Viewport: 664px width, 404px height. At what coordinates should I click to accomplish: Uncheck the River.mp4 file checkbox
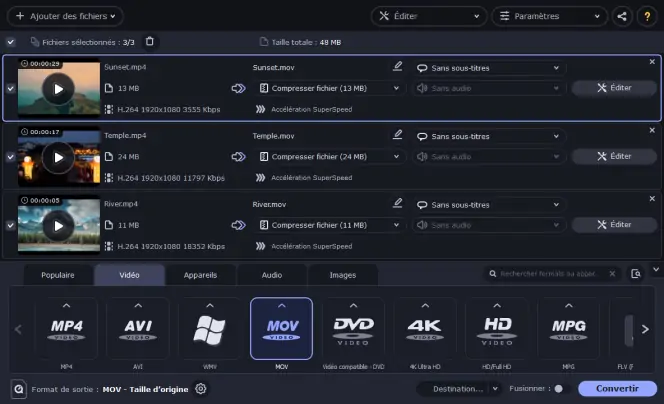click(11, 225)
